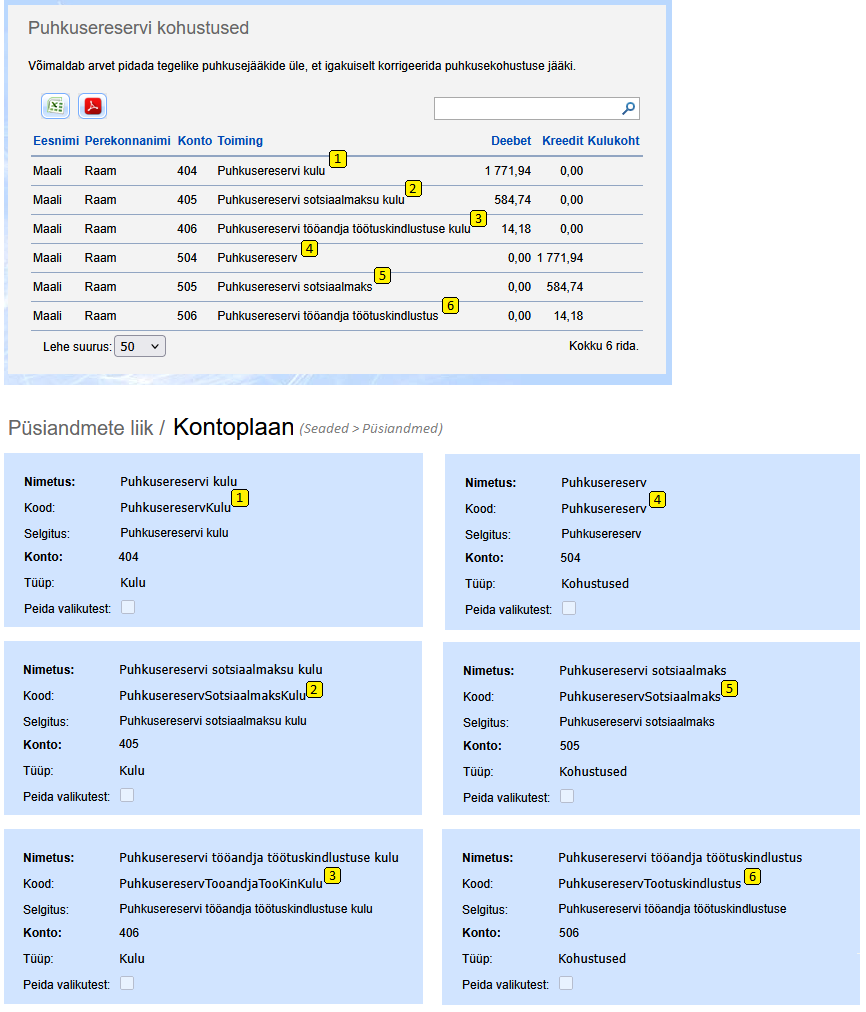Toggle Peida valikutest for konto 505
The width and height of the screenshot is (866, 1012).
pyautogui.click(x=568, y=796)
